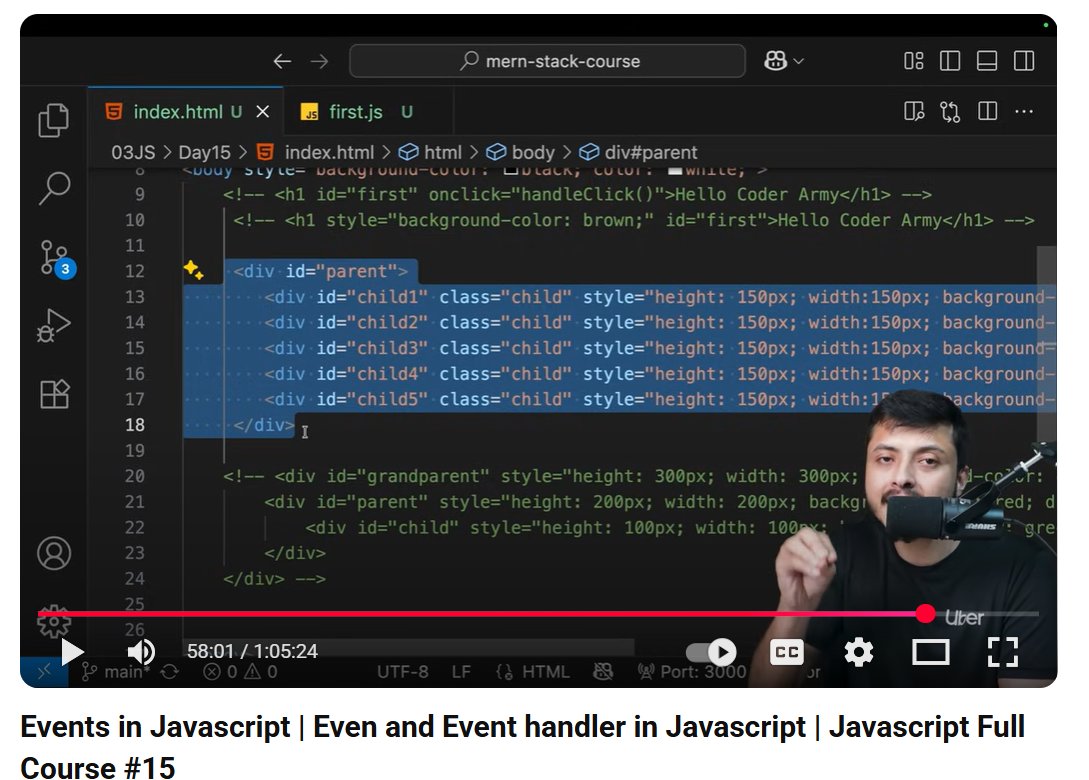Enter full screen video mode
The height and width of the screenshot is (780, 1089).
(1003, 652)
